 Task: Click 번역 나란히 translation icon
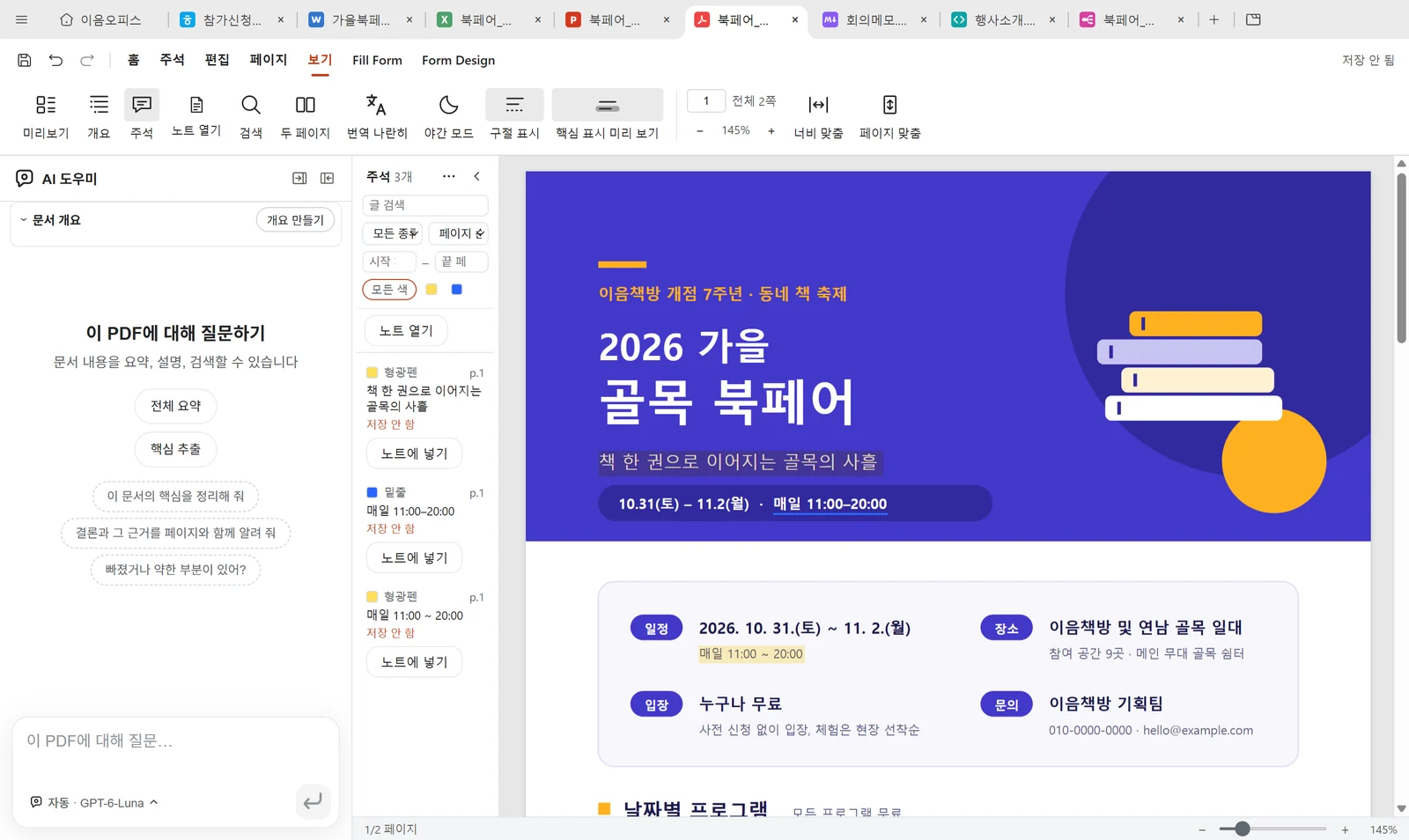(x=377, y=115)
